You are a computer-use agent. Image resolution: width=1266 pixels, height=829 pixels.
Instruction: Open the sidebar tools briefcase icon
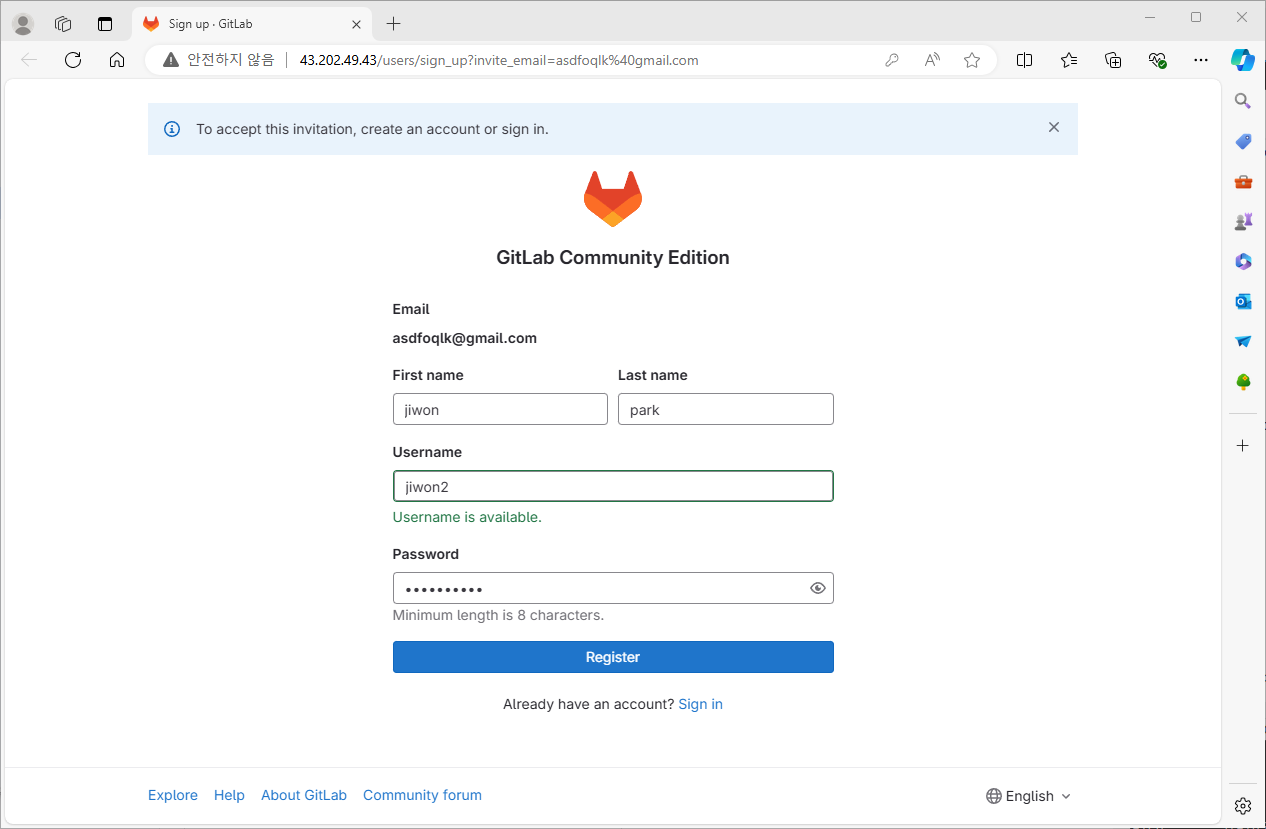point(1243,181)
